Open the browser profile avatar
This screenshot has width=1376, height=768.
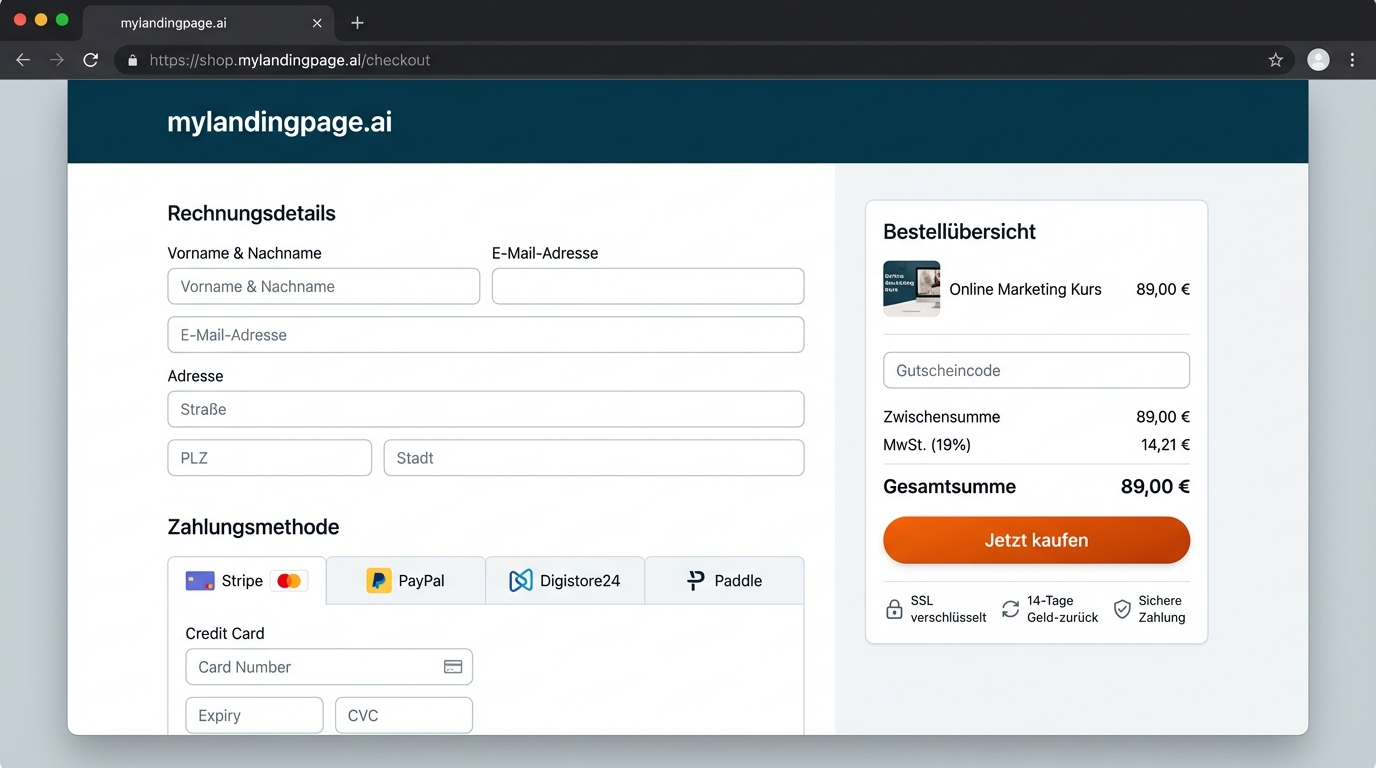tap(1318, 60)
